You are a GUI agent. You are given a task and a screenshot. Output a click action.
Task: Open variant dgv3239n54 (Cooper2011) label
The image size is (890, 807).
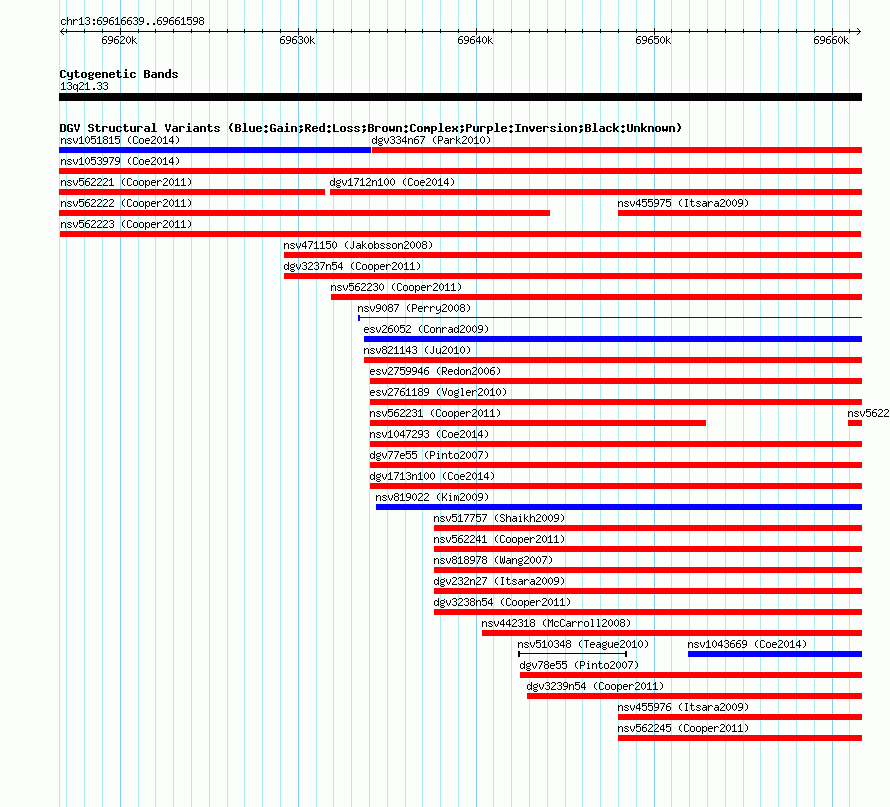pos(595,686)
